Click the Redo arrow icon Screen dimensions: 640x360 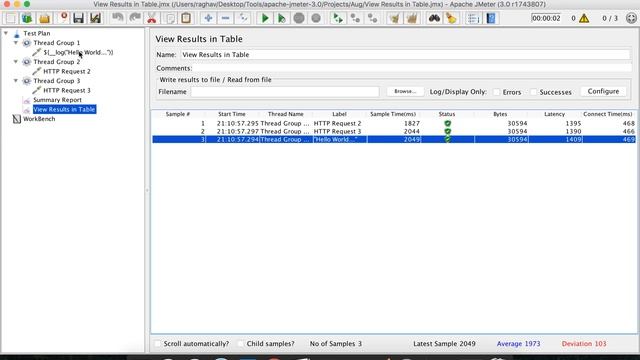coord(135,18)
